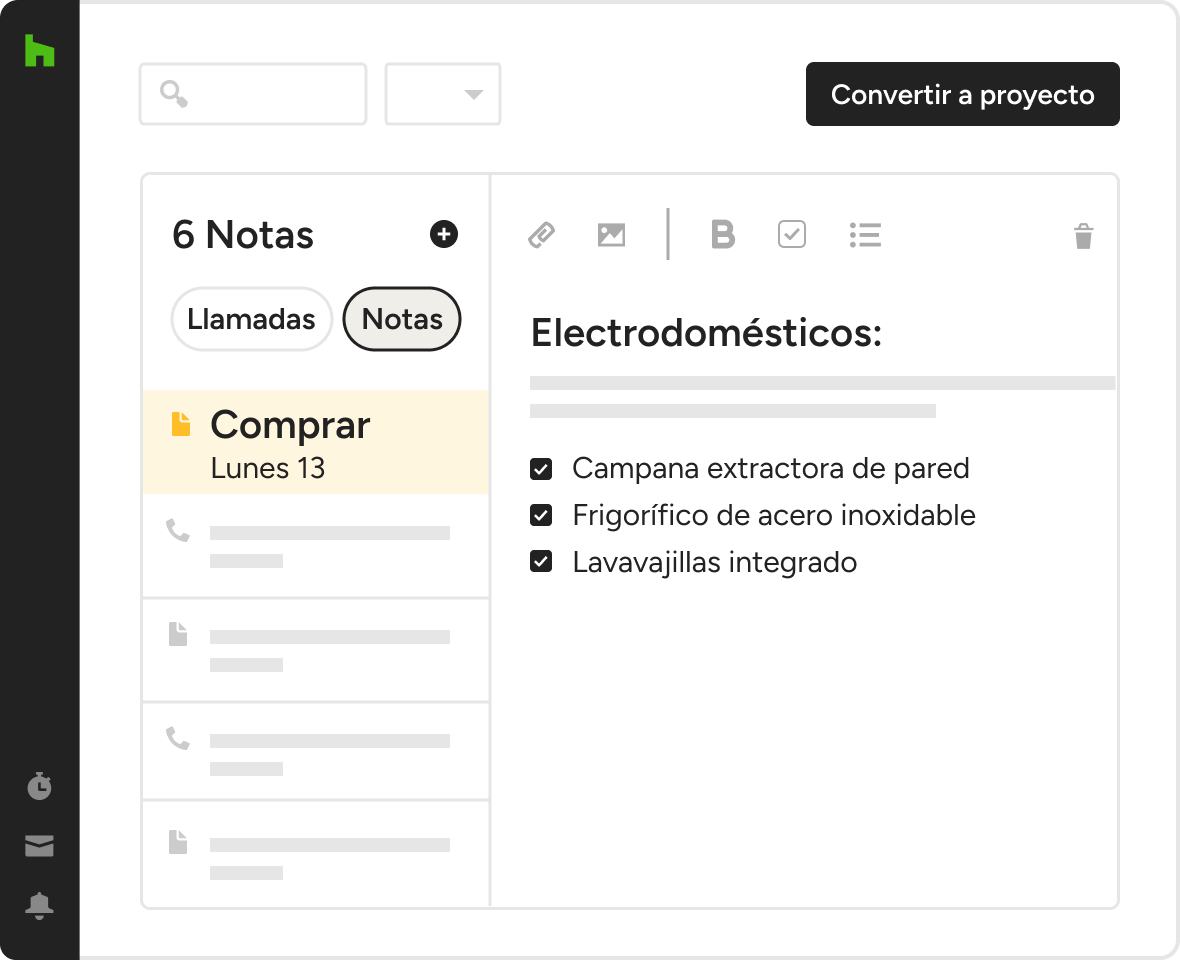The height and width of the screenshot is (960, 1180).
Task: Focus the search input field
Action: (x=253, y=94)
